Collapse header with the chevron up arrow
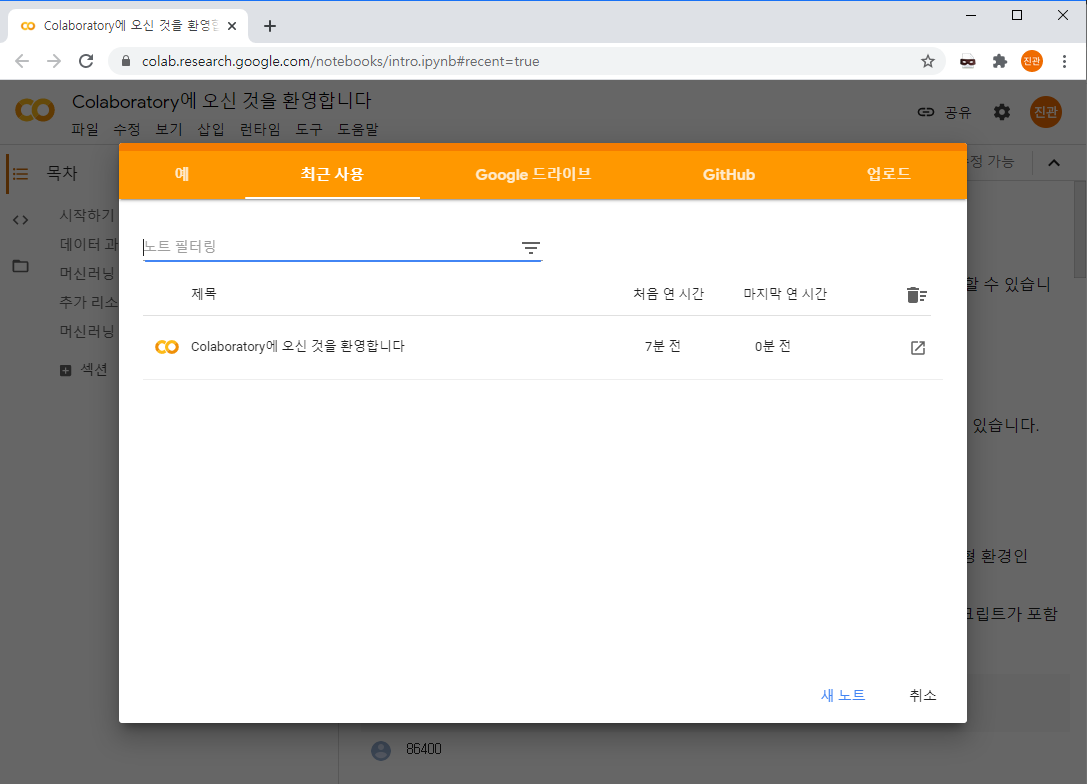This screenshot has height=784, width=1087. coord(1053,162)
